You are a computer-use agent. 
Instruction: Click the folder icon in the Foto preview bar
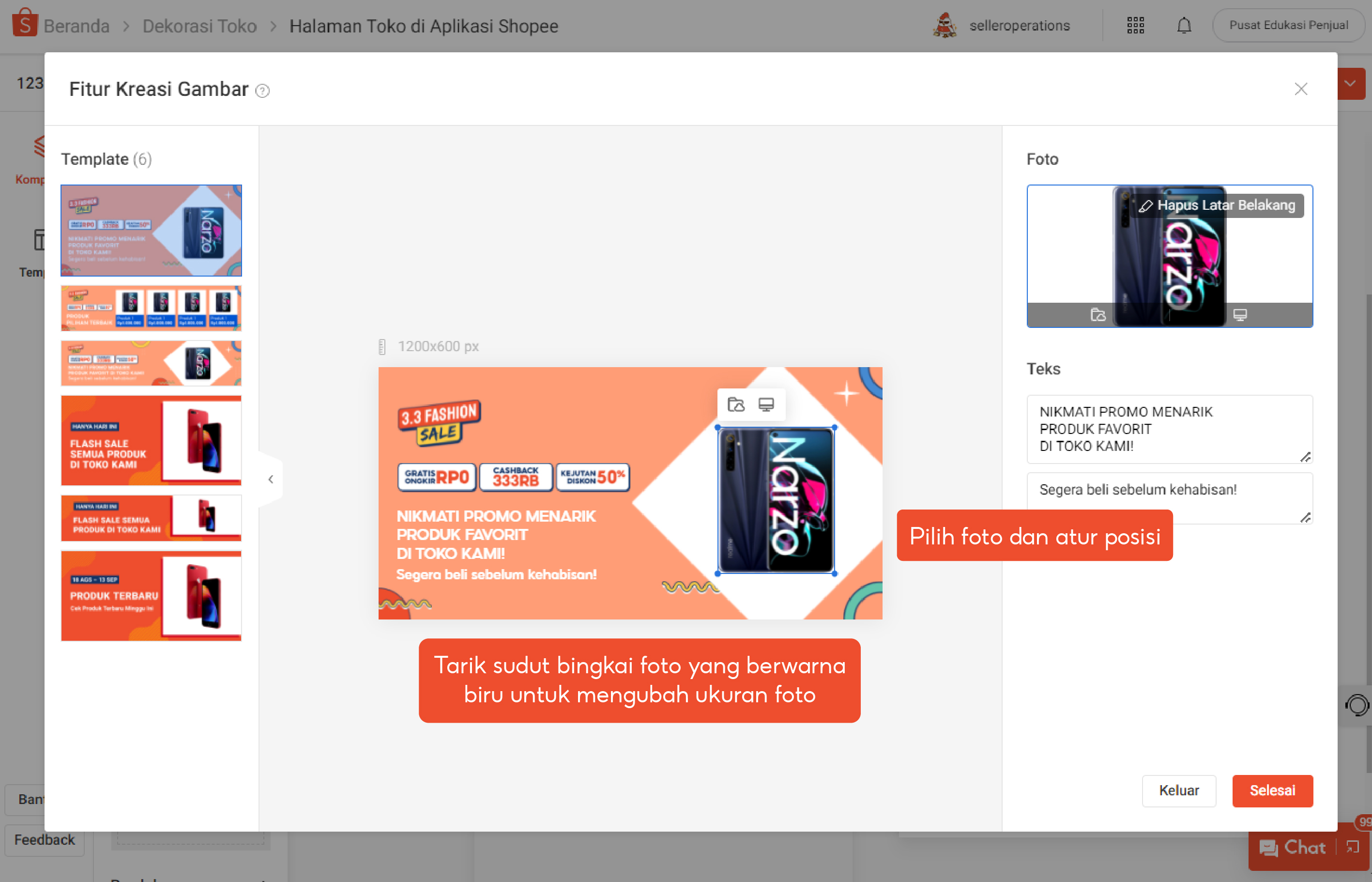pyautogui.click(x=1098, y=314)
